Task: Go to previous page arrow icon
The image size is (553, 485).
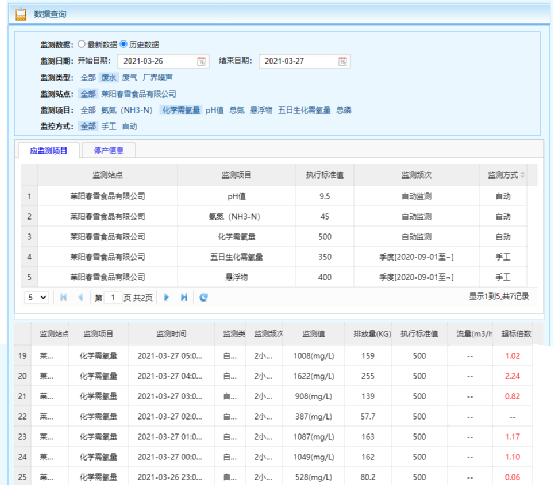Action: 81,297
